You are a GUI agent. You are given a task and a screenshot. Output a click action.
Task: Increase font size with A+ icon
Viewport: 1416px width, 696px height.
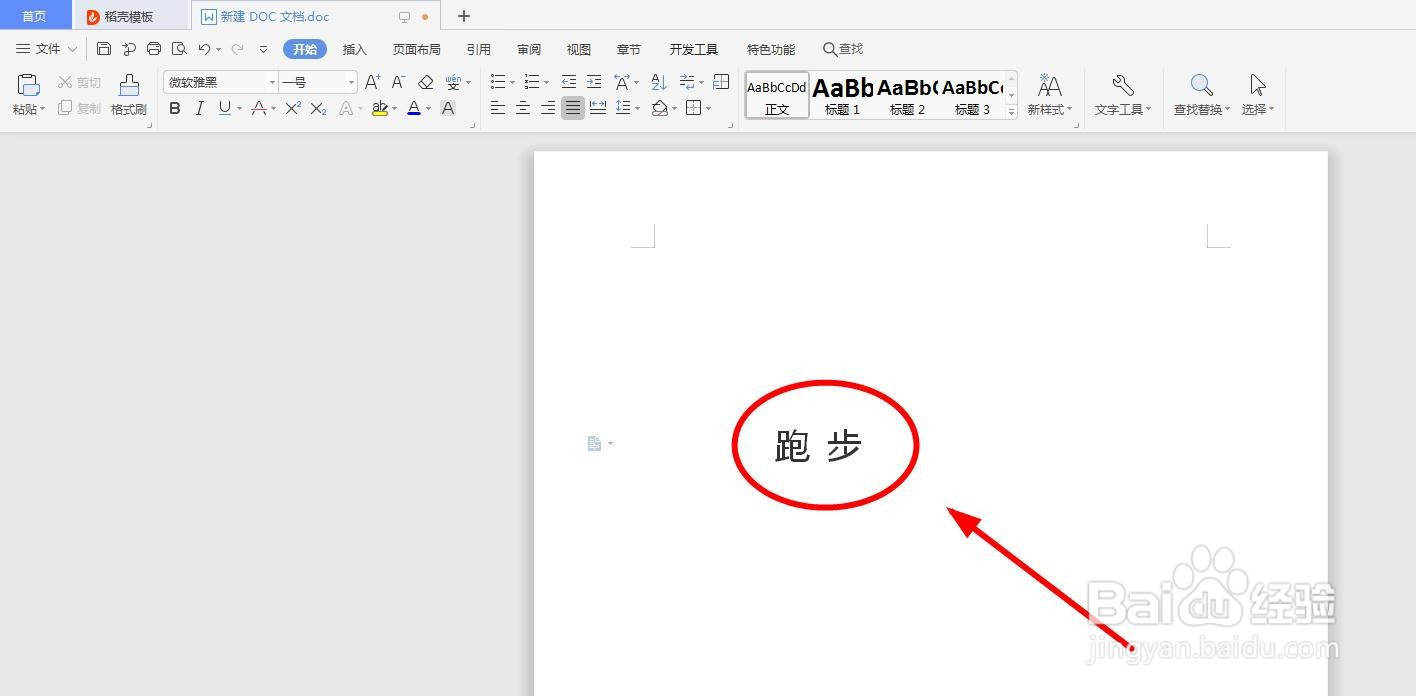click(x=372, y=82)
